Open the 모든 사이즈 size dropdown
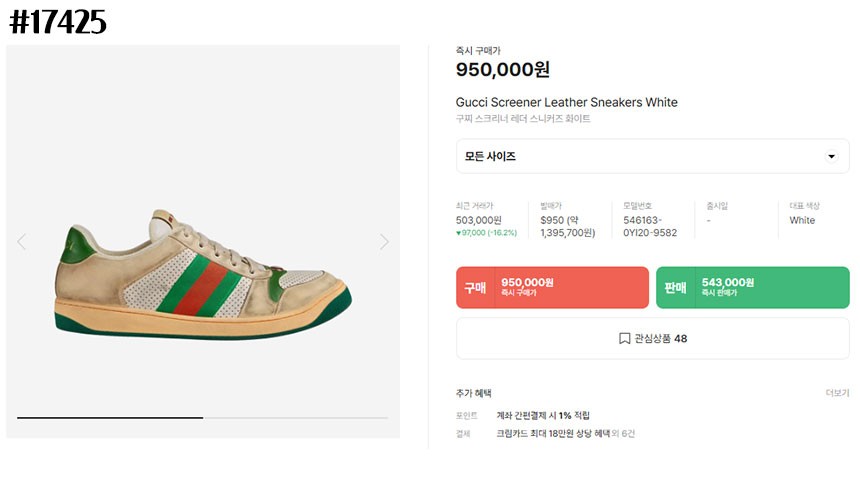Screen dimensions: 860x483 (x=653, y=156)
